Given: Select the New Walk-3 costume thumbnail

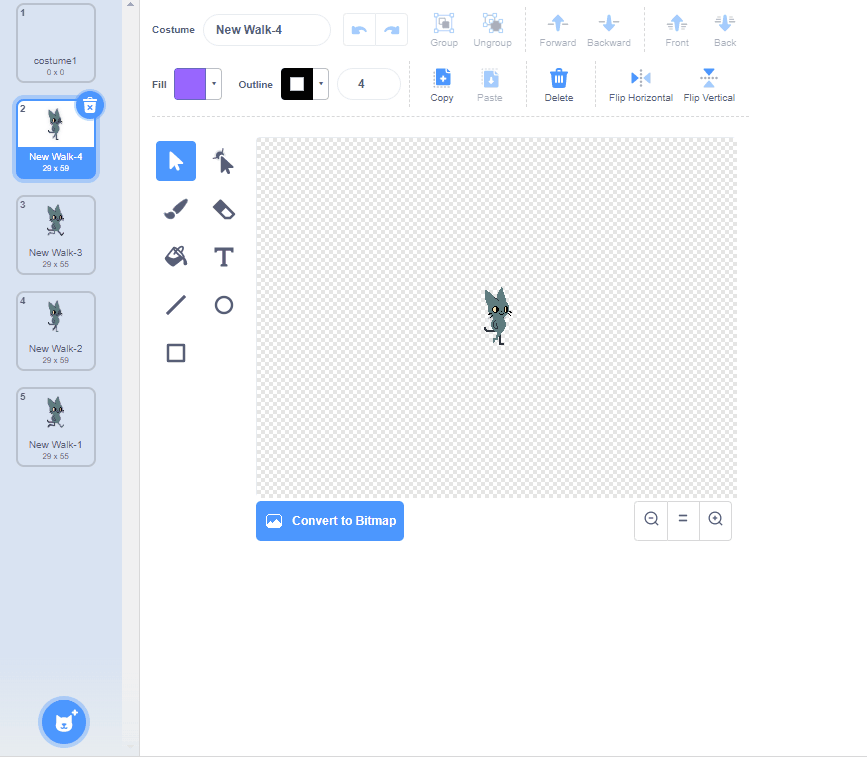Looking at the screenshot, I should coord(56,235).
